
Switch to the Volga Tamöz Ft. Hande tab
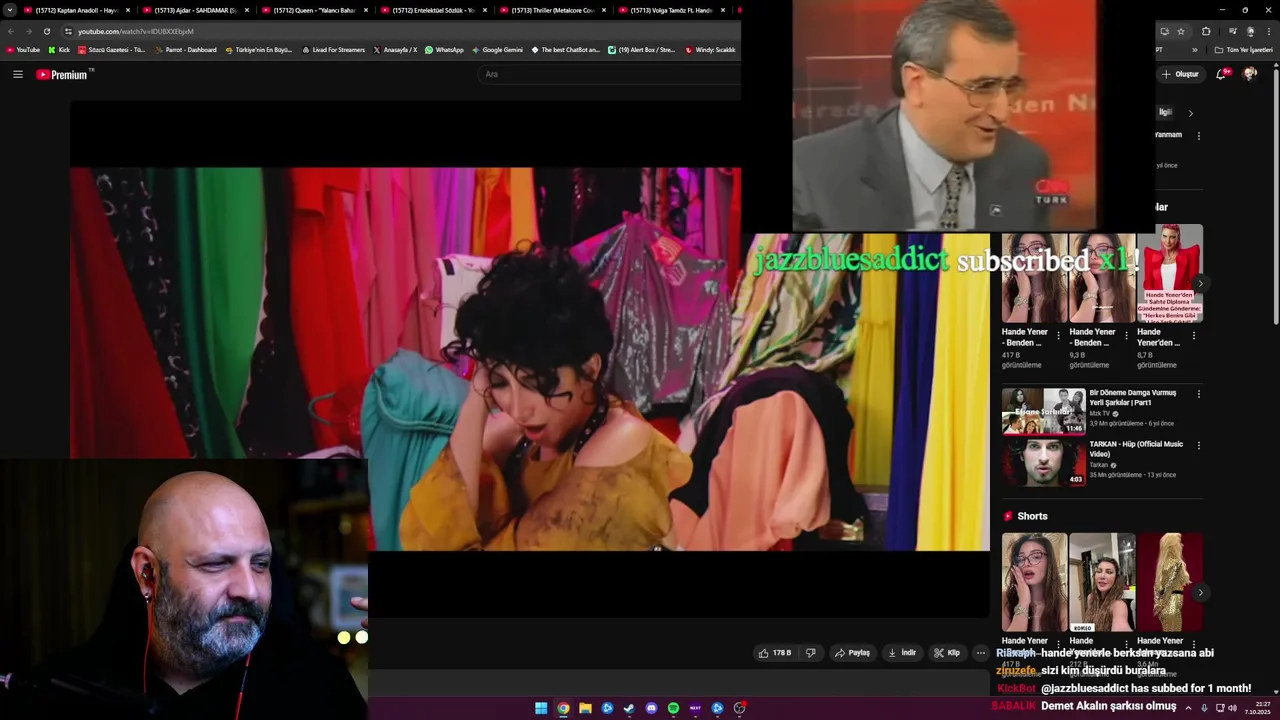672,10
